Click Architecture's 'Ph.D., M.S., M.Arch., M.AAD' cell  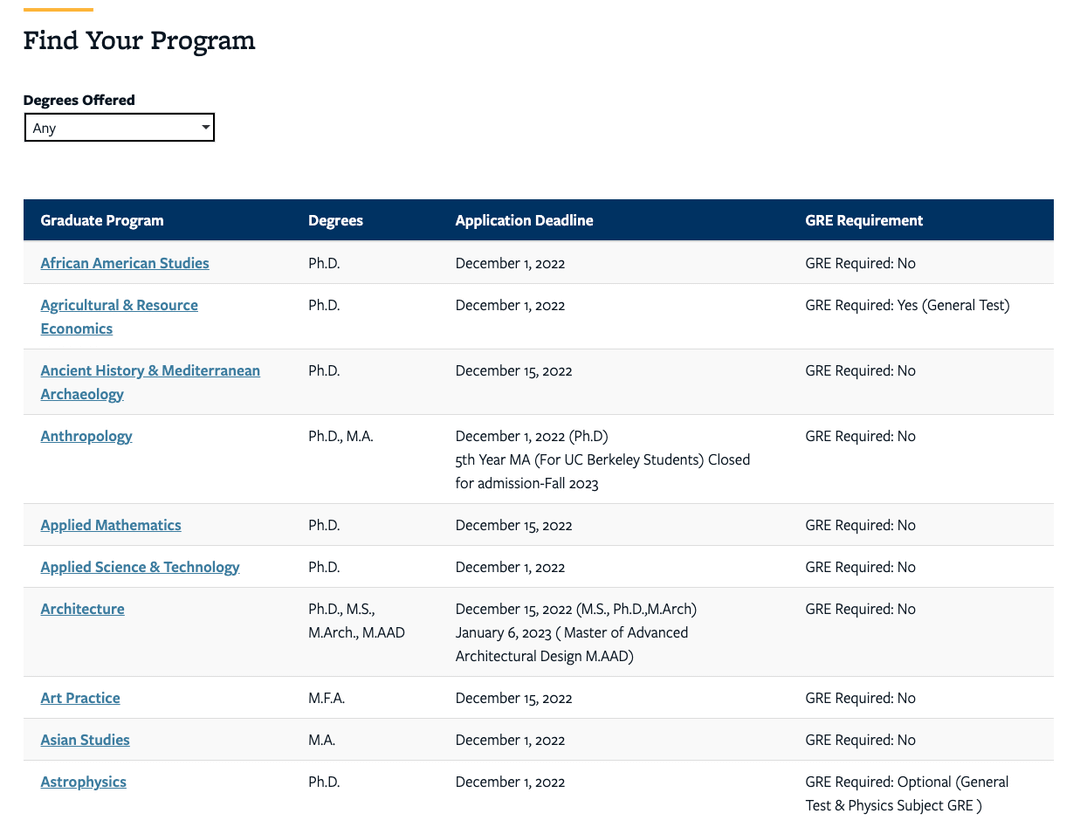356,621
